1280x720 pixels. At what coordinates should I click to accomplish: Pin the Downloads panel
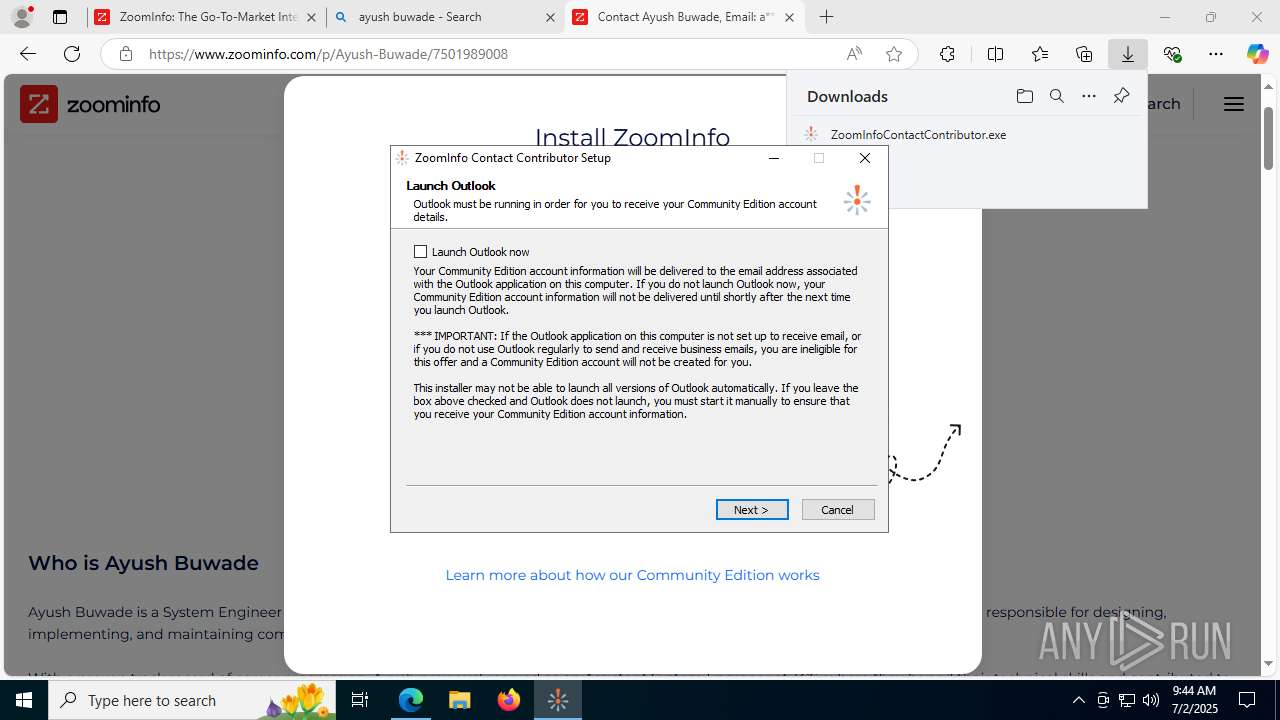(x=1121, y=96)
